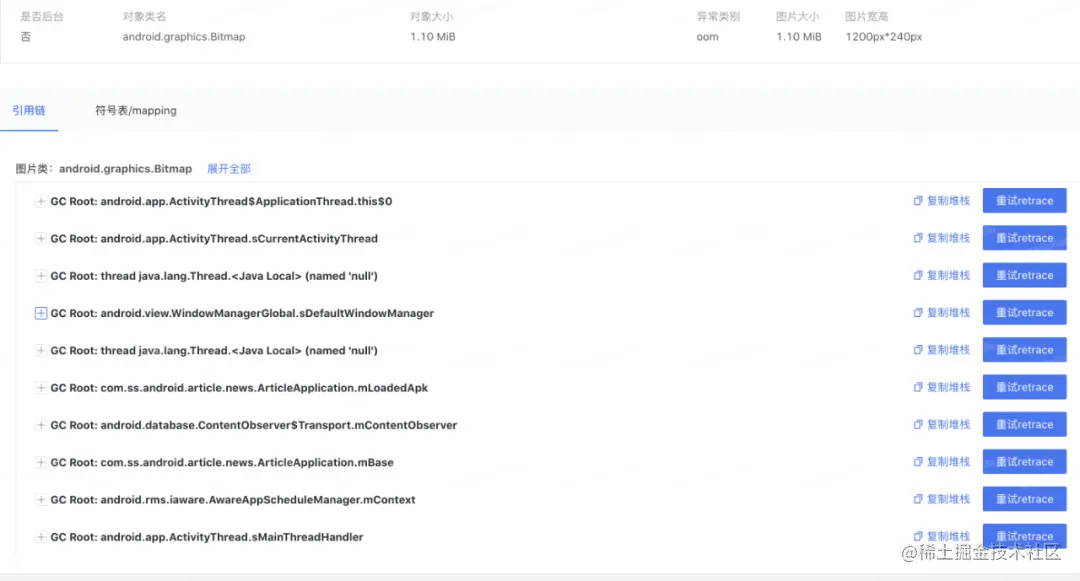The width and height of the screenshot is (1080, 581).
Task: Copy stack icon for ArticleApplication.mBase row
Action: (x=917, y=462)
